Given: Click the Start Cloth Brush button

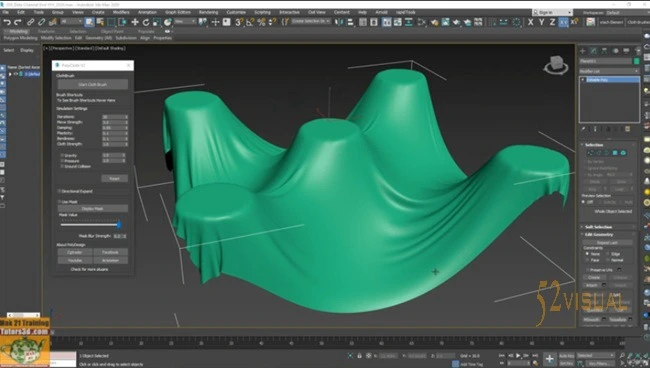Looking at the screenshot, I should pos(92,85).
